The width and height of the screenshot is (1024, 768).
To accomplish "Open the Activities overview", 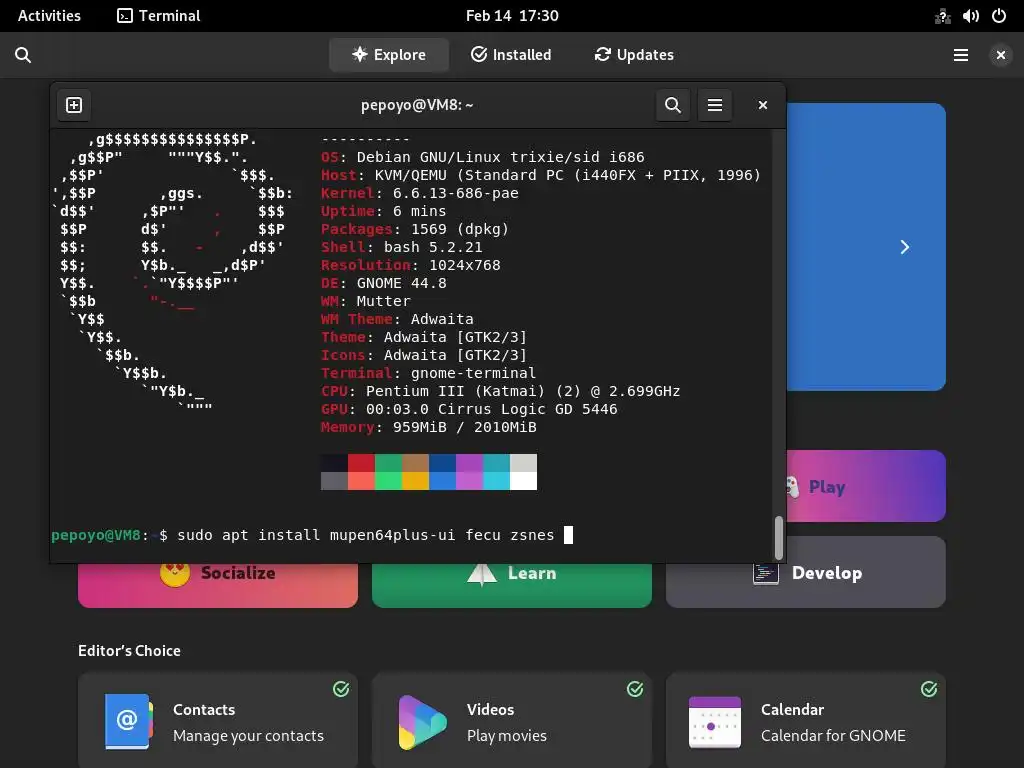I will pyautogui.click(x=49, y=16).
